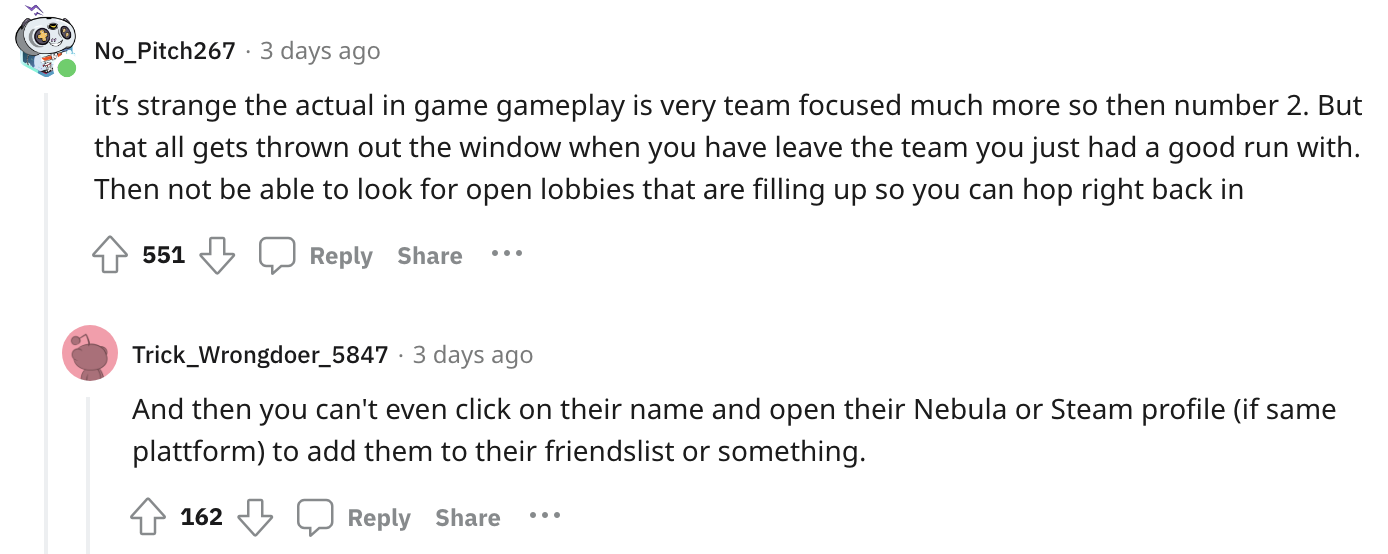Visit Trick_Wrongdoer_5847's user profile
The width and height of the screenshot is (1388, 554).
[x=260, y=354]
